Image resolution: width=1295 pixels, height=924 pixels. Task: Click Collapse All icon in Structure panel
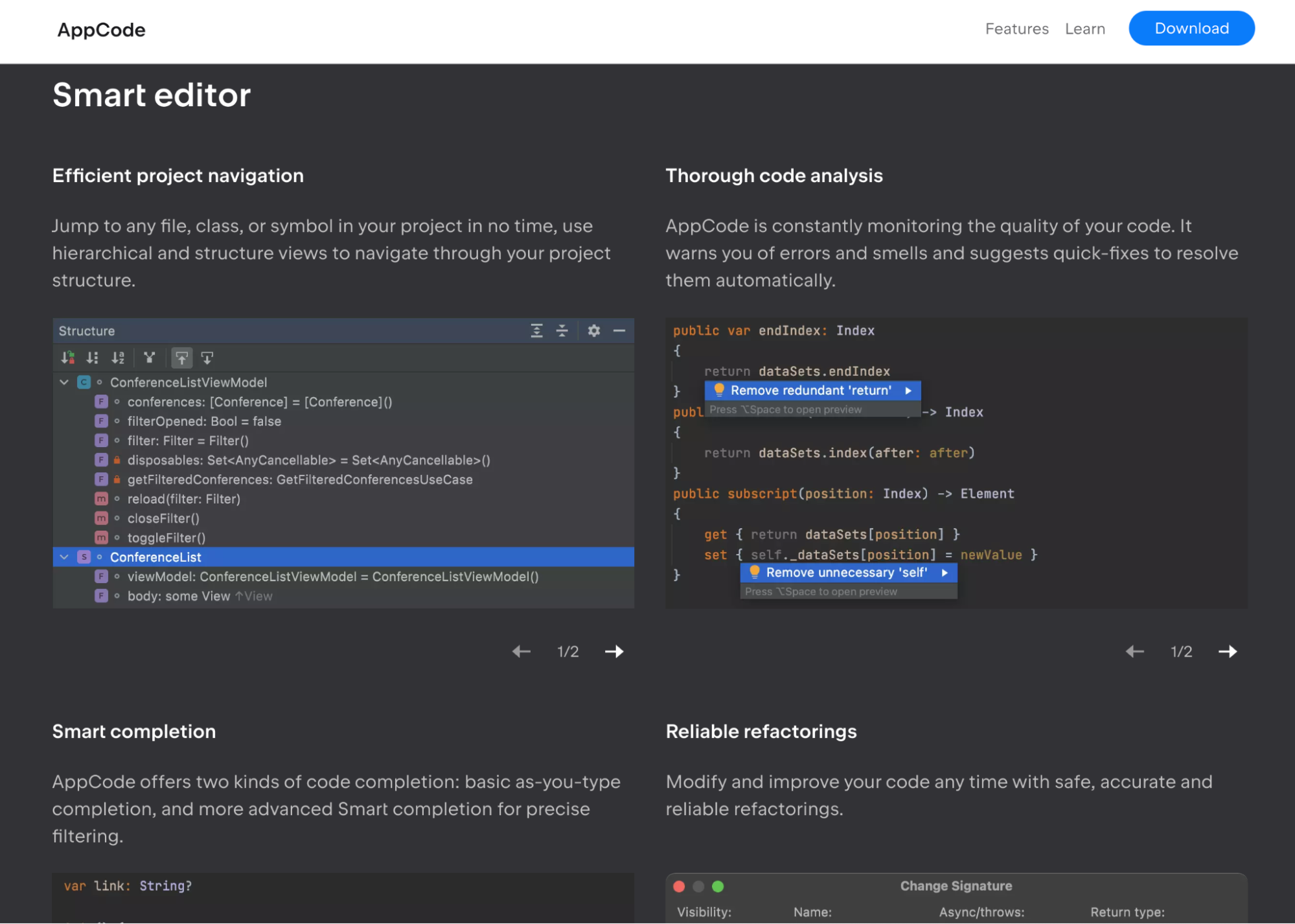point(562,331)
